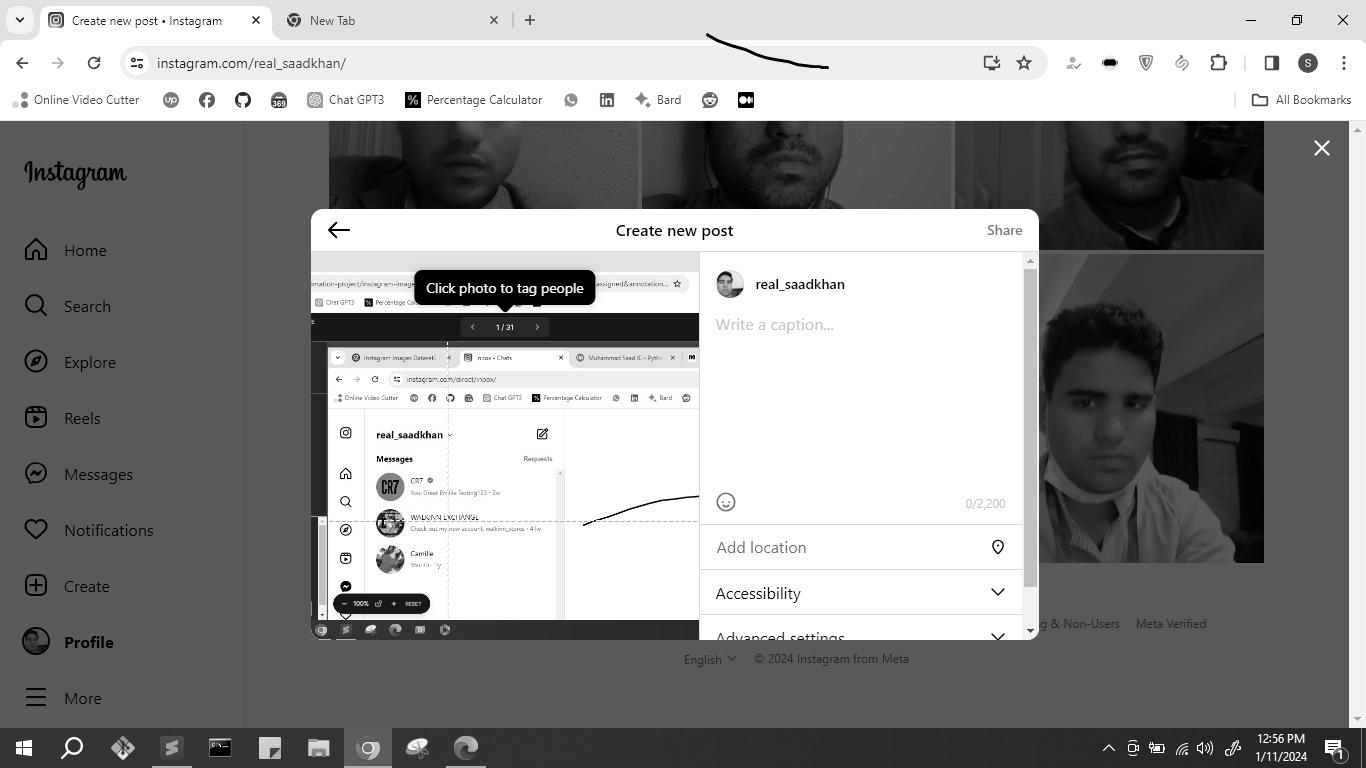Open Messages in Instagram sidebar
Screen dimensions: 1366x768
tap(79, 474)
